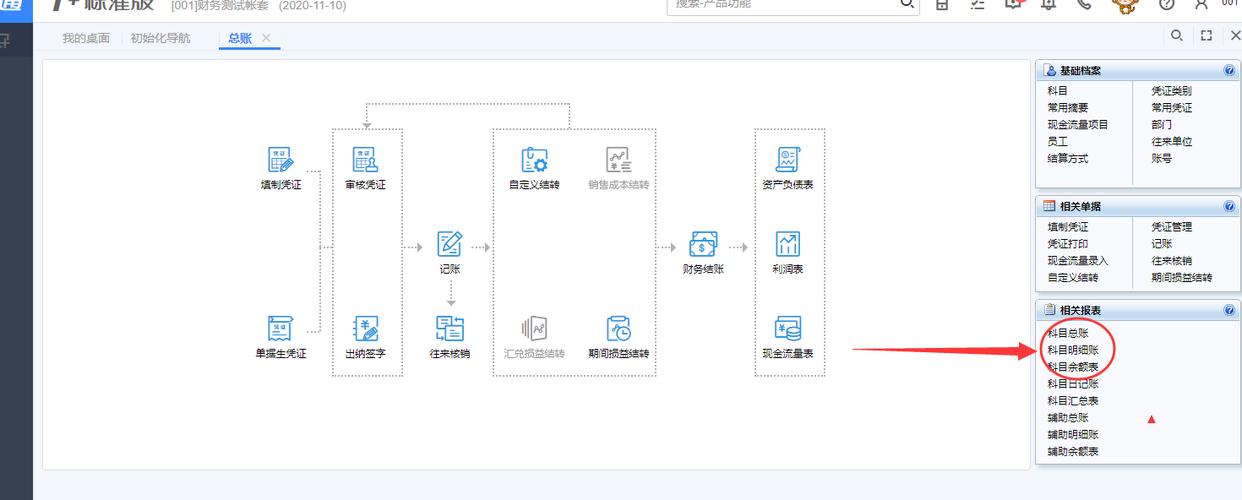Switch to the 我的桌面 tab

pos(86,38)
